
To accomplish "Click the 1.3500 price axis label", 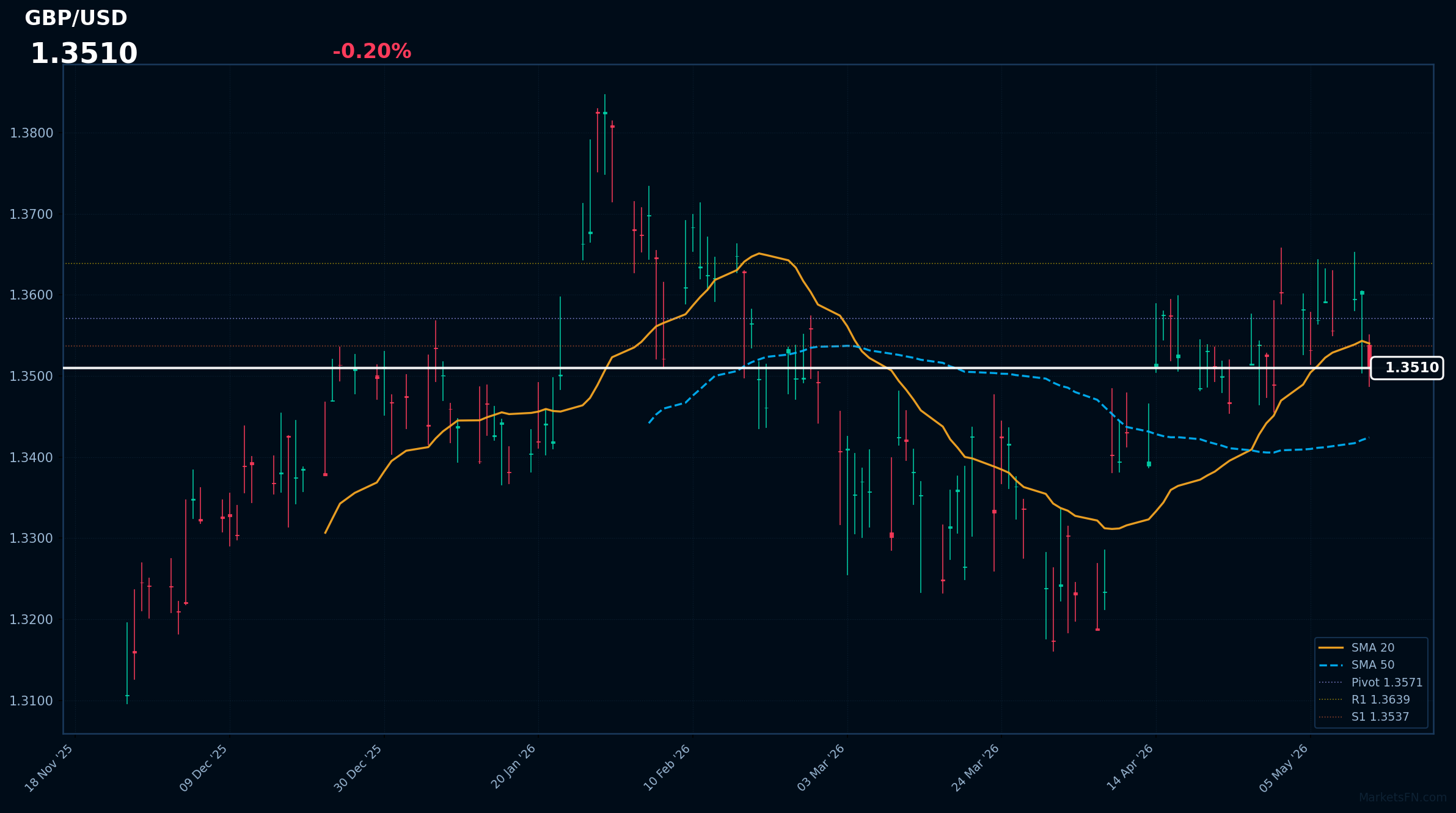I will pos(32,376).
